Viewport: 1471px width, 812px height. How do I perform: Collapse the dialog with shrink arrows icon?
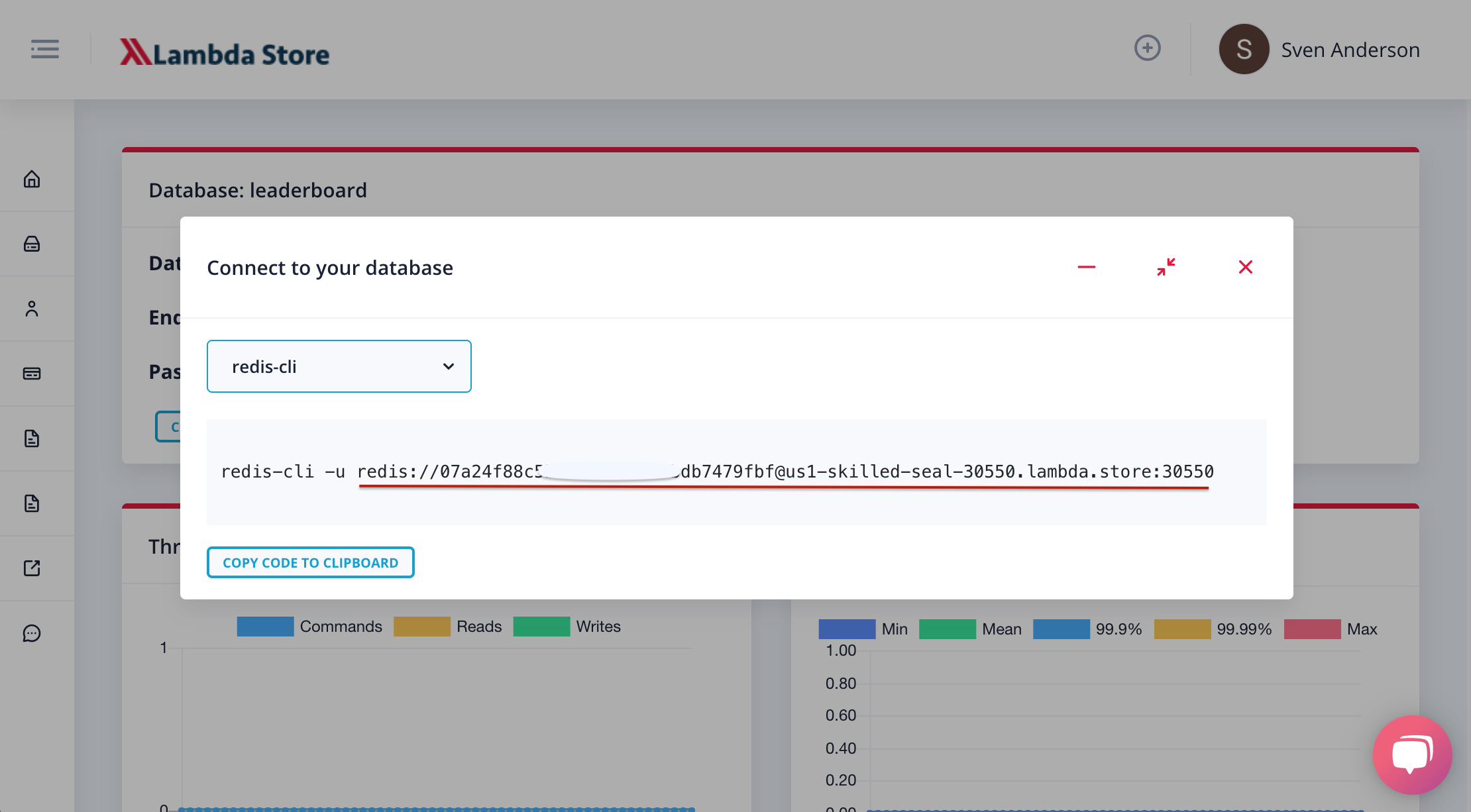pos(1166,267)
